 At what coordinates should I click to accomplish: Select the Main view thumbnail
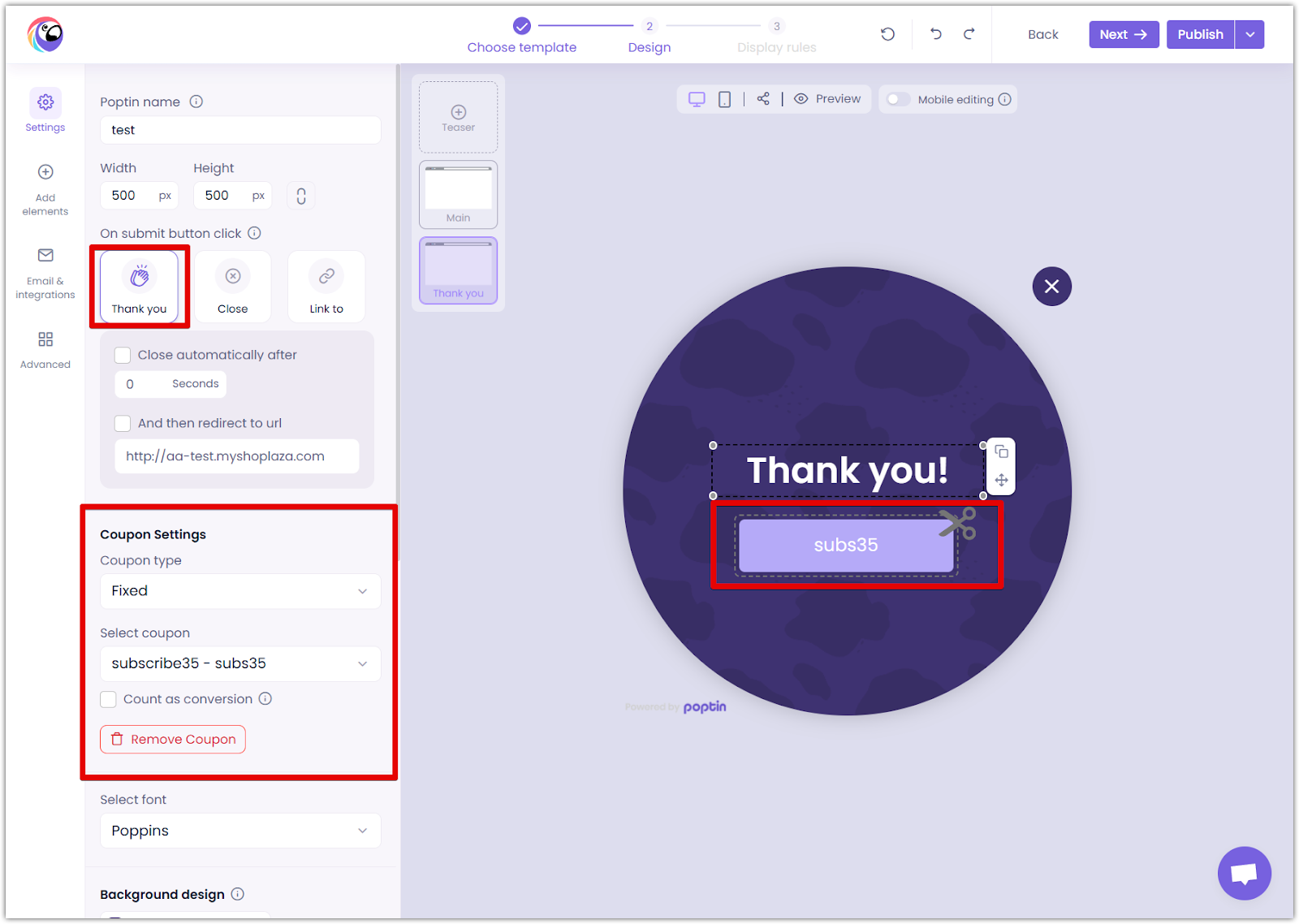(x=458, y=194)
